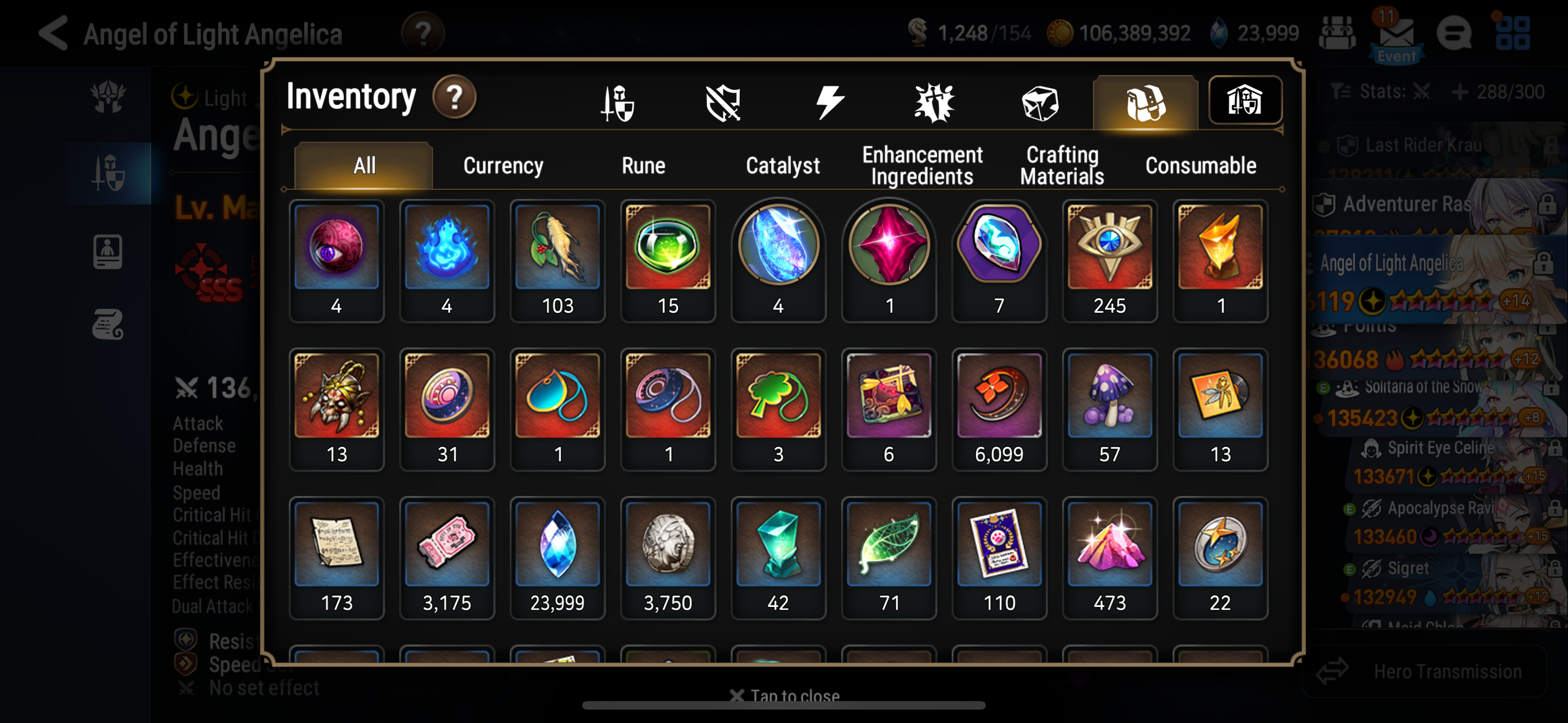Tap the Hero Transmission button
The image size is (1568, 723).
1424,672
